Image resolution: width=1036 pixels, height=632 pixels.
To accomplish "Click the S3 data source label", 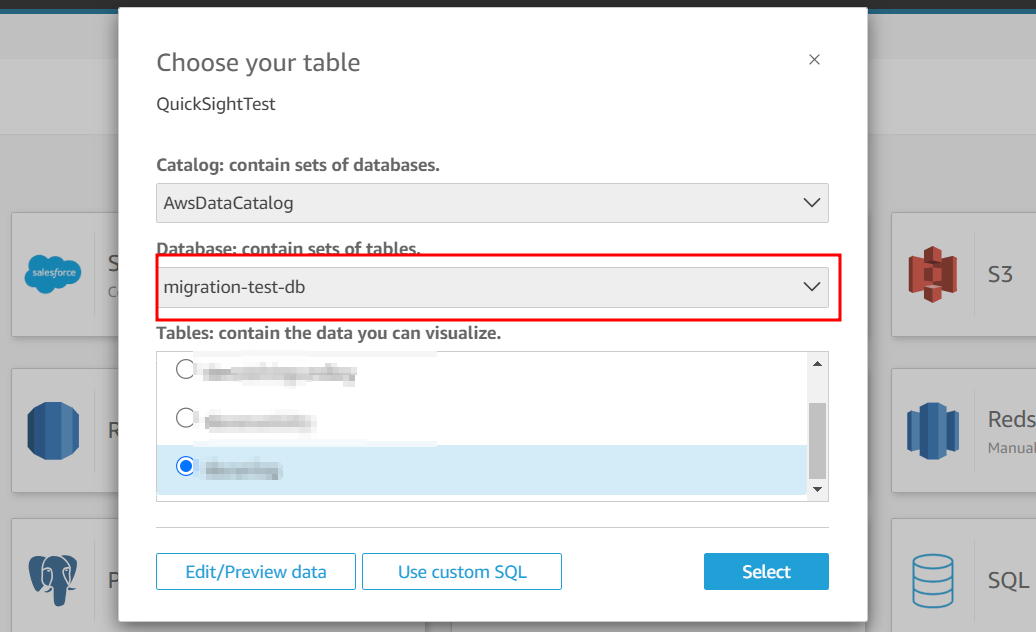I will click(1000, 274).
